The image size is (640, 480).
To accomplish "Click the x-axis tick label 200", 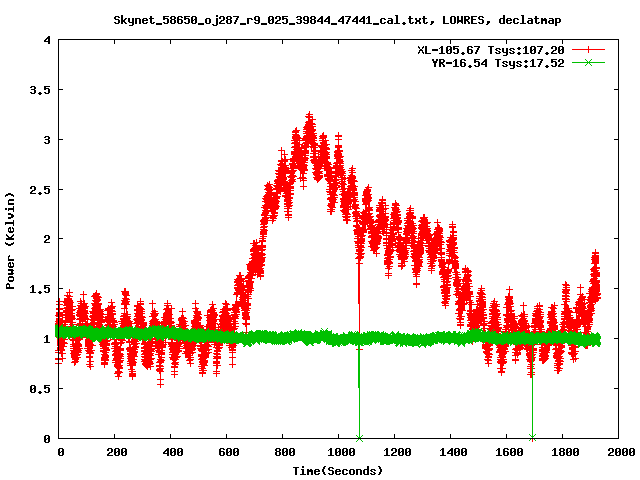I will tap(117, 452).
